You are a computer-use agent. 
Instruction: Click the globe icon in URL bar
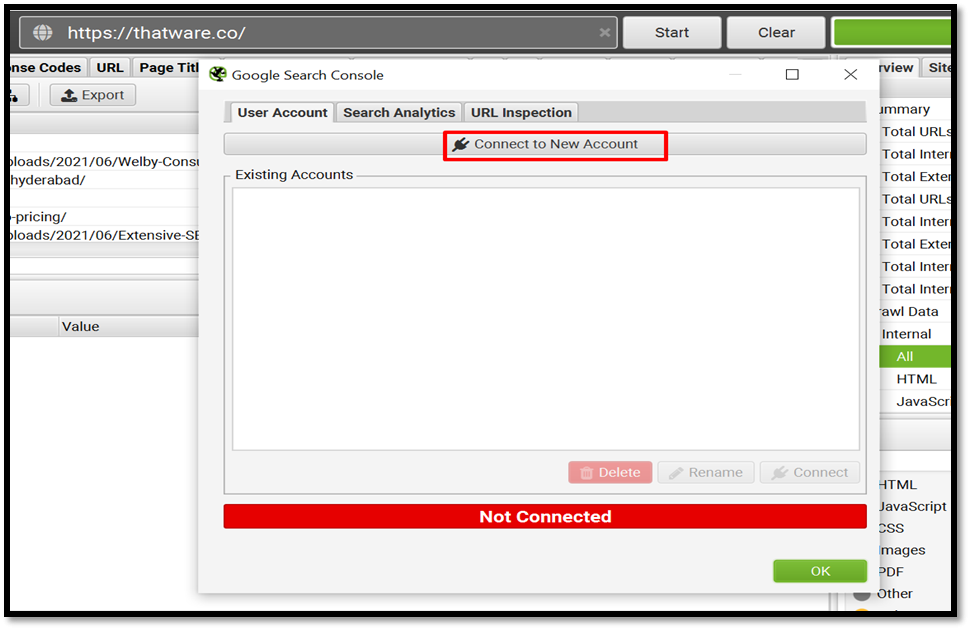(x=43, y=32)
